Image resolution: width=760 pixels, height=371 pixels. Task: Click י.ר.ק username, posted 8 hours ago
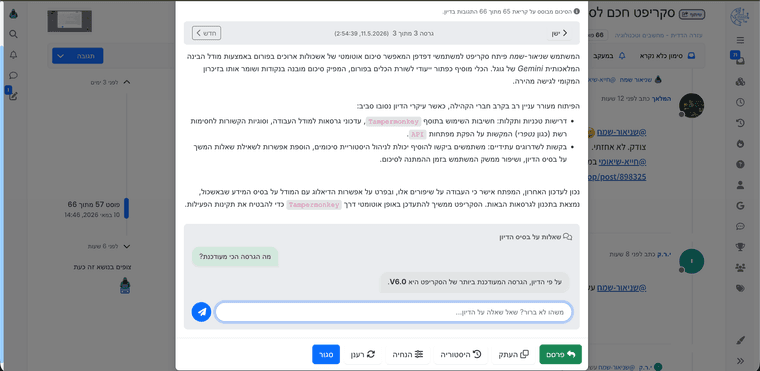pyautogui.click(x=665, y=254)
